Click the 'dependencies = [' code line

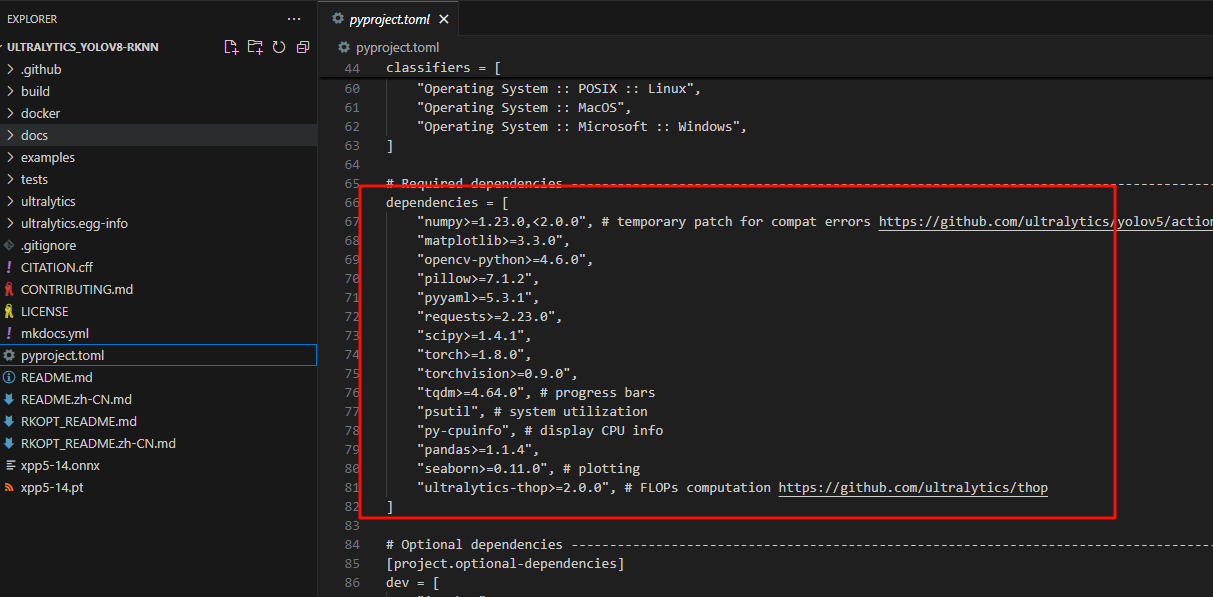447,203
